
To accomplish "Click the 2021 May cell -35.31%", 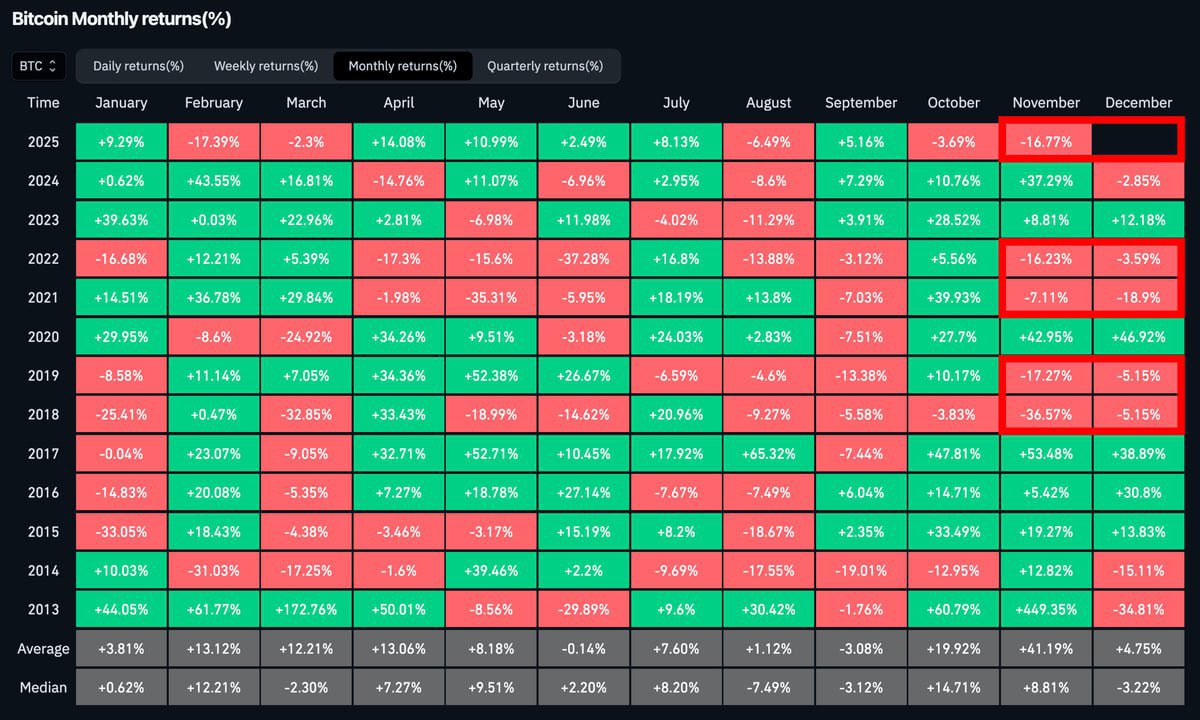I will 491,298.
